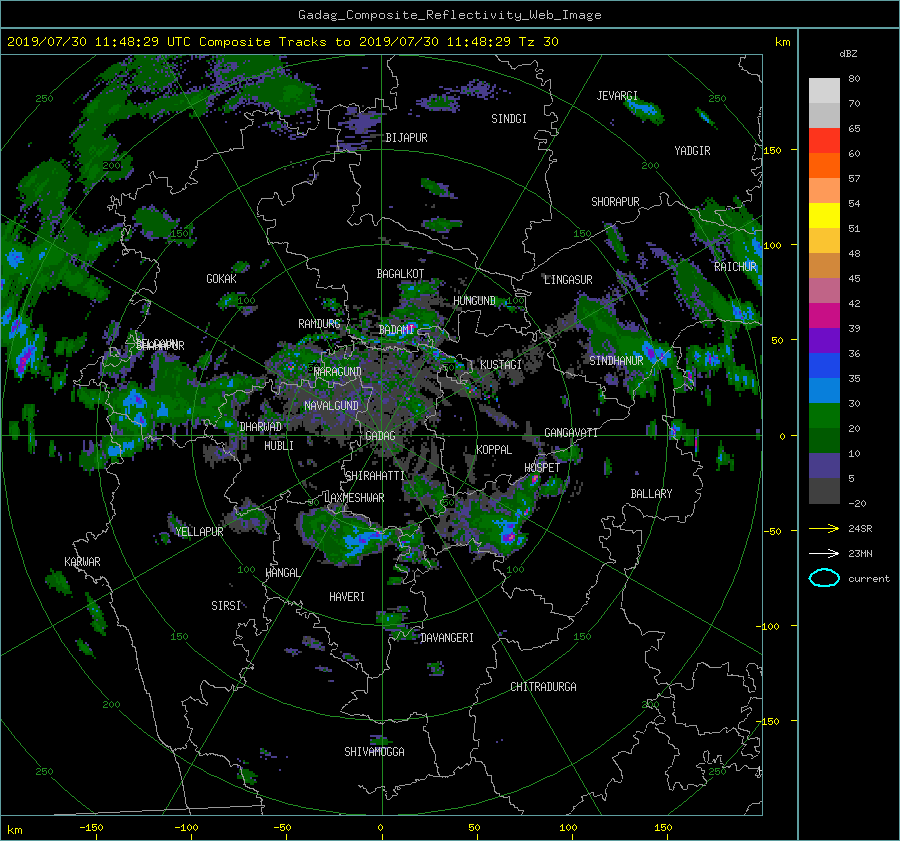
Task: Click the HOSPET city label
Action: coord(542,468)
